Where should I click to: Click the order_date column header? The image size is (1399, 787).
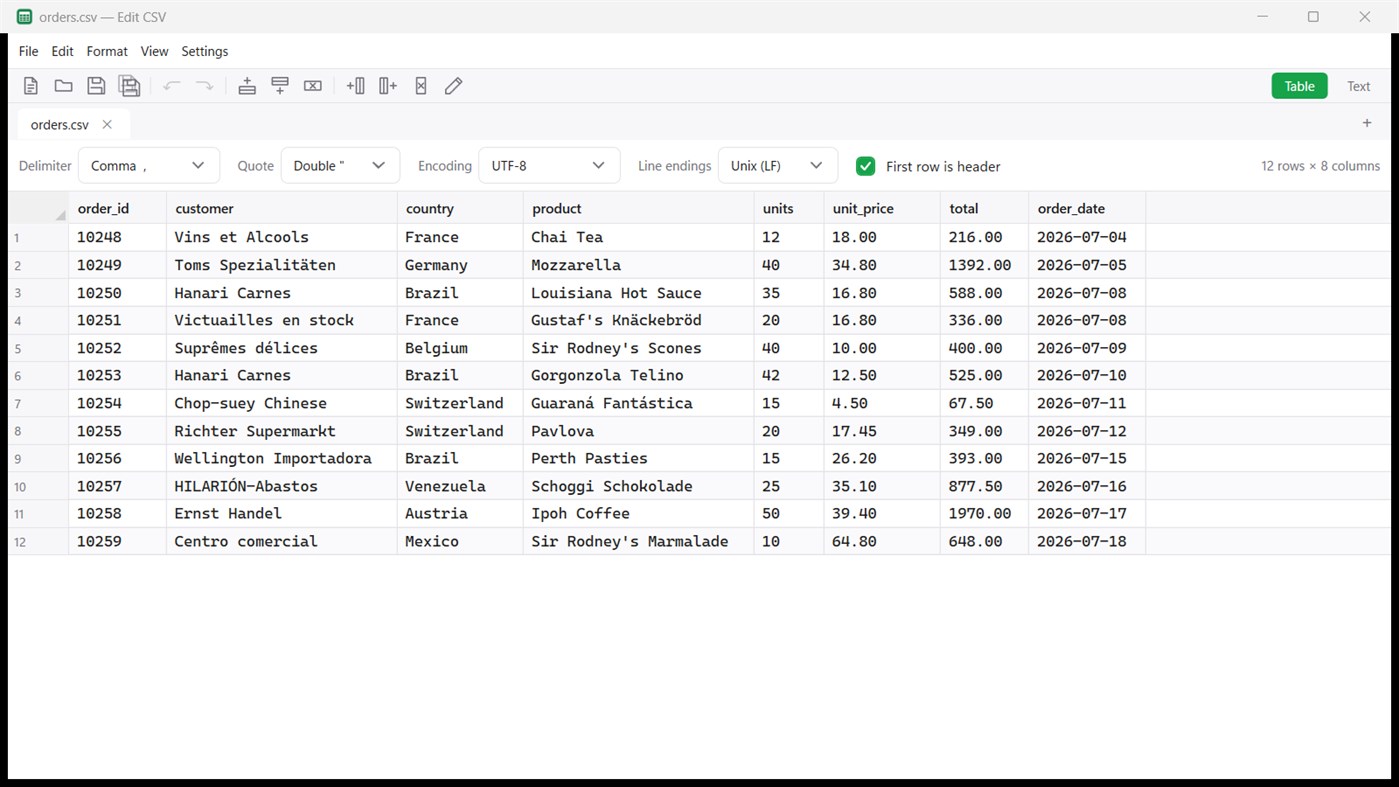click(1087, 208)
